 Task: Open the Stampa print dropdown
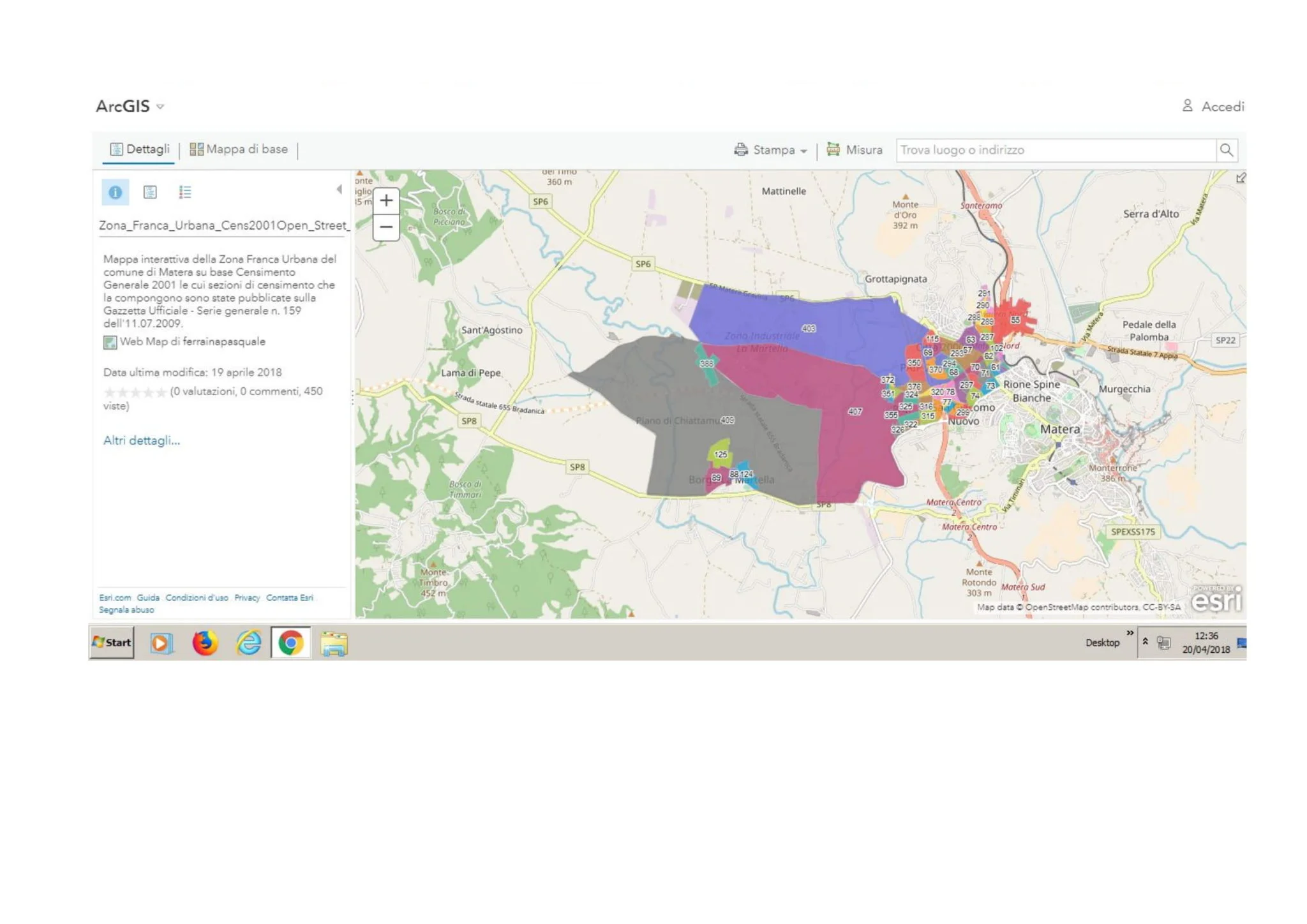click(x=771, y=150)
